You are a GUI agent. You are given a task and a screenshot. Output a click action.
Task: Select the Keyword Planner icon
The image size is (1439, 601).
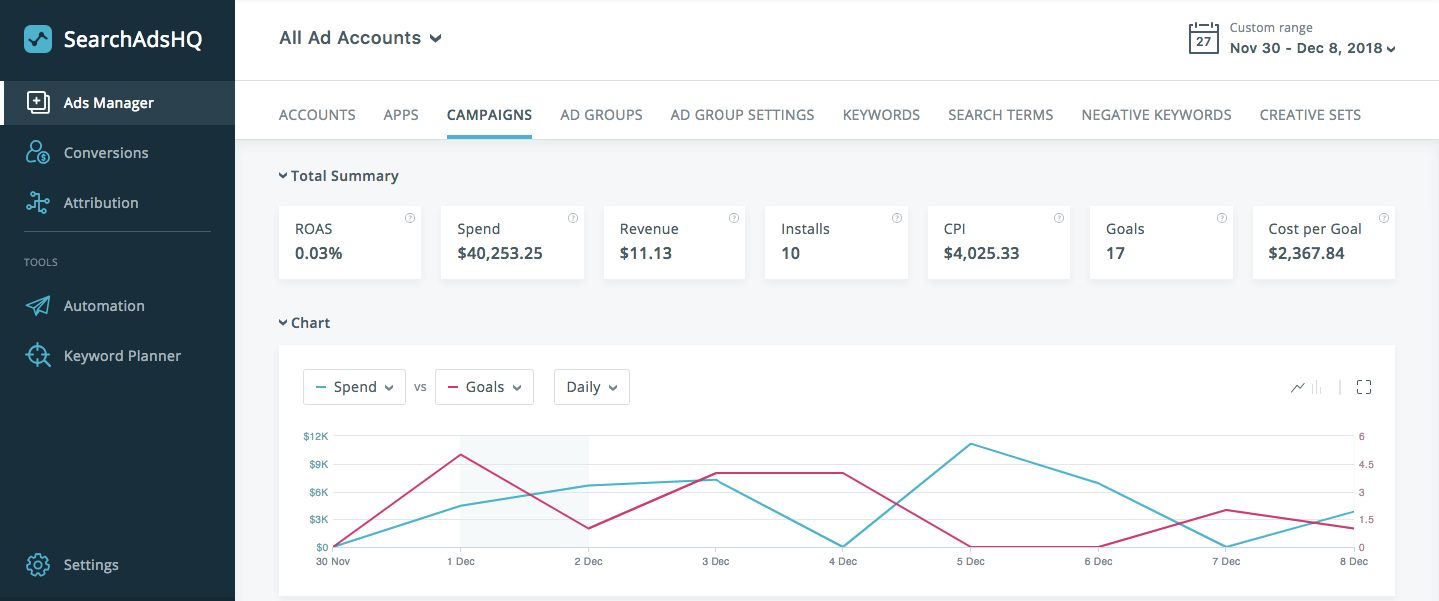point(37,355)
